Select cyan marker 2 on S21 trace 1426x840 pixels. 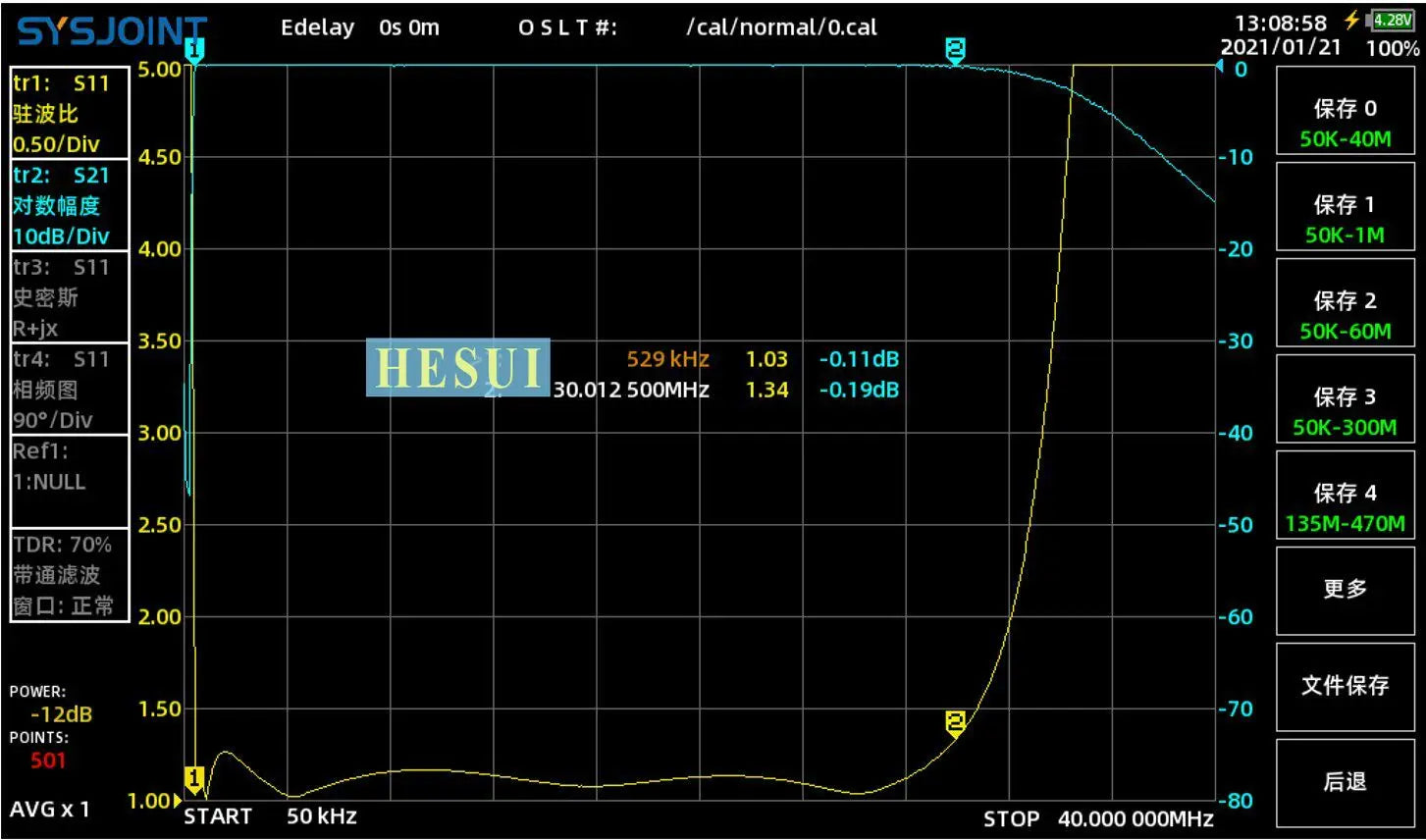click(x=955, y=51)
